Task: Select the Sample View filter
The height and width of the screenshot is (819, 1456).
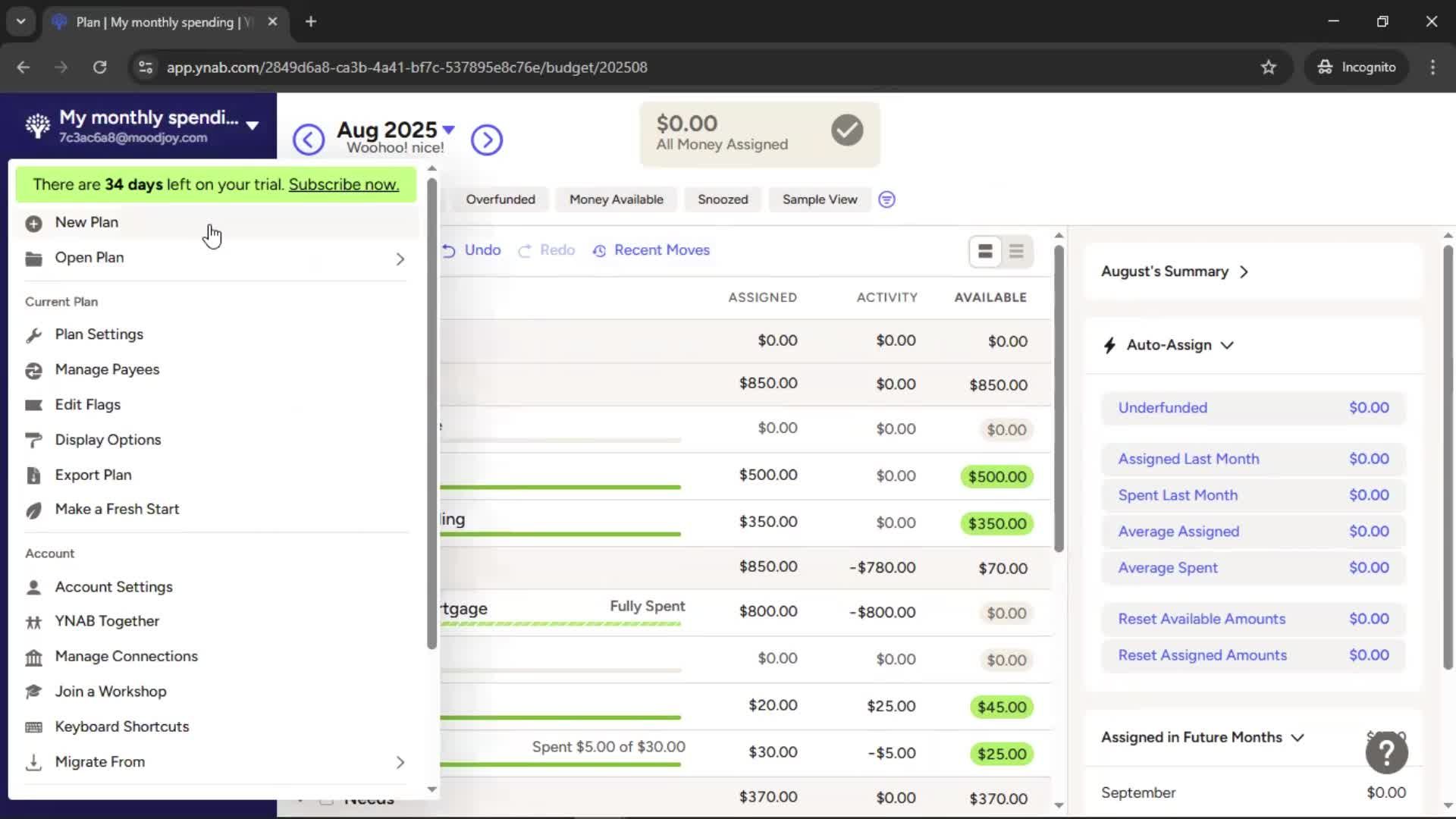Action: (x=820, y=199)
